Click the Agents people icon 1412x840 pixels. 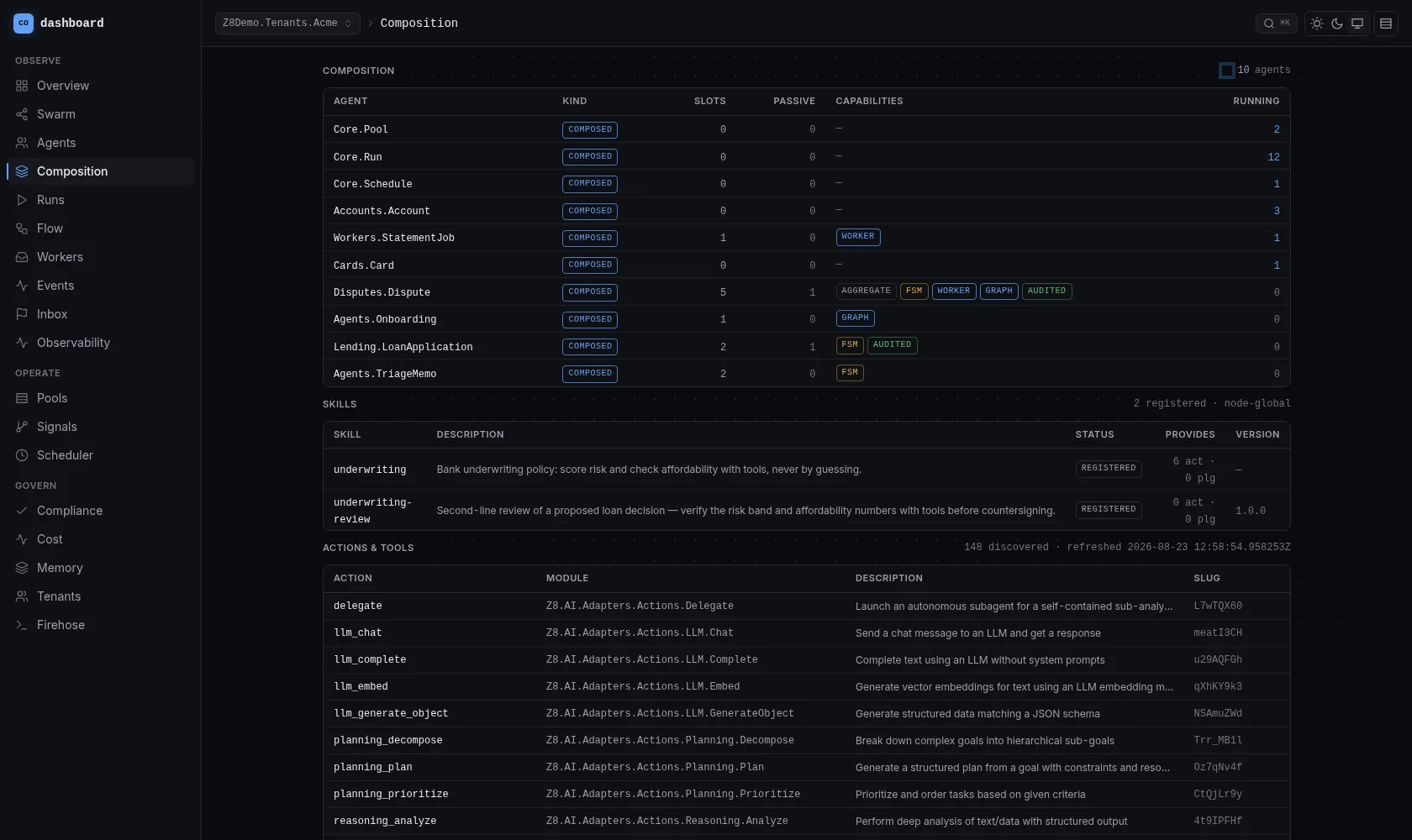click(22, 143)
